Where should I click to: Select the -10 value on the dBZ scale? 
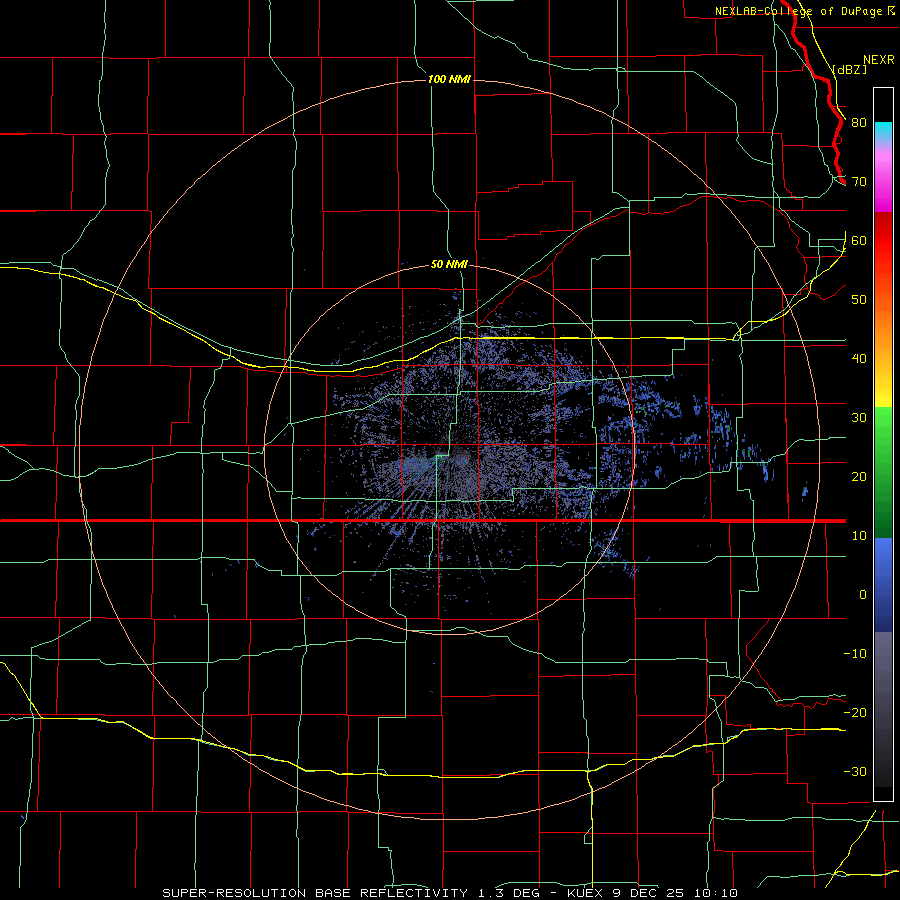pos(855,653)
